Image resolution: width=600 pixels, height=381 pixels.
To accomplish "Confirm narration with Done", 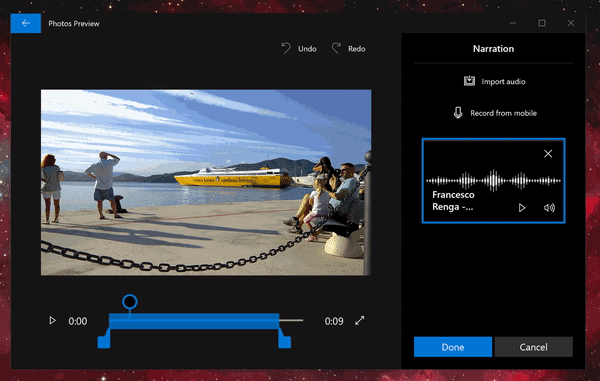I will click(x=453, y=347).
